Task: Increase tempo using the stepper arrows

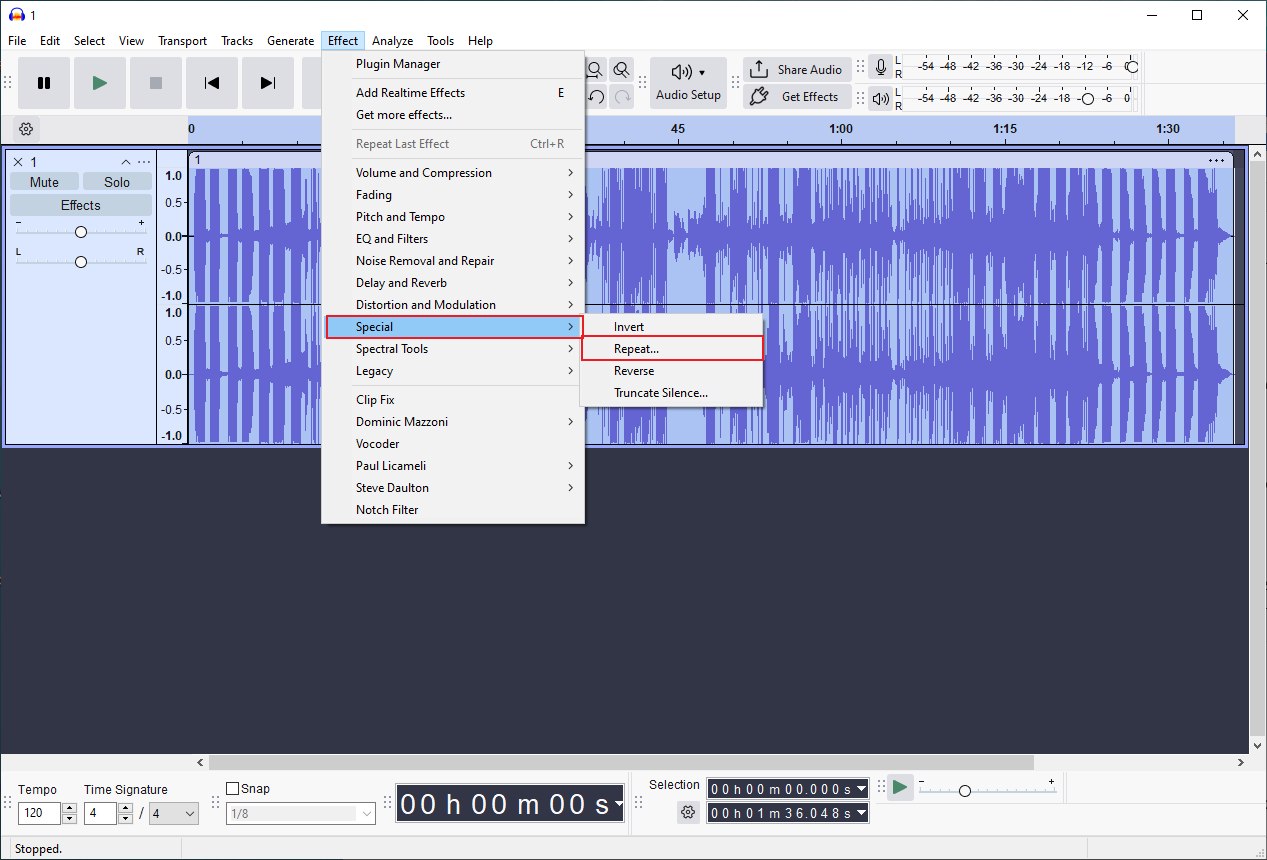Action: 68,808
